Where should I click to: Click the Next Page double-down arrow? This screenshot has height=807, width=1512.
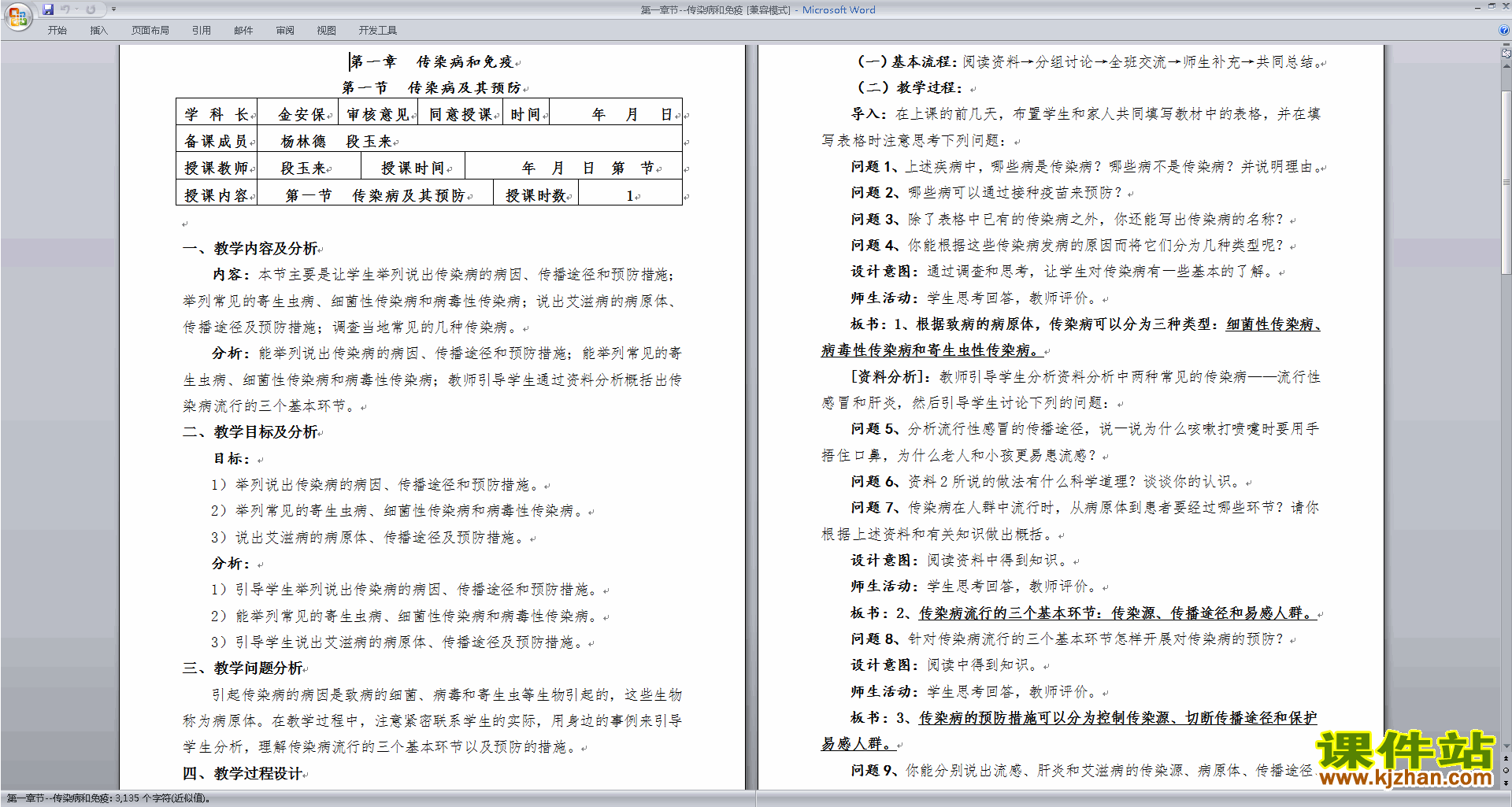click(x=1506, y=783)
